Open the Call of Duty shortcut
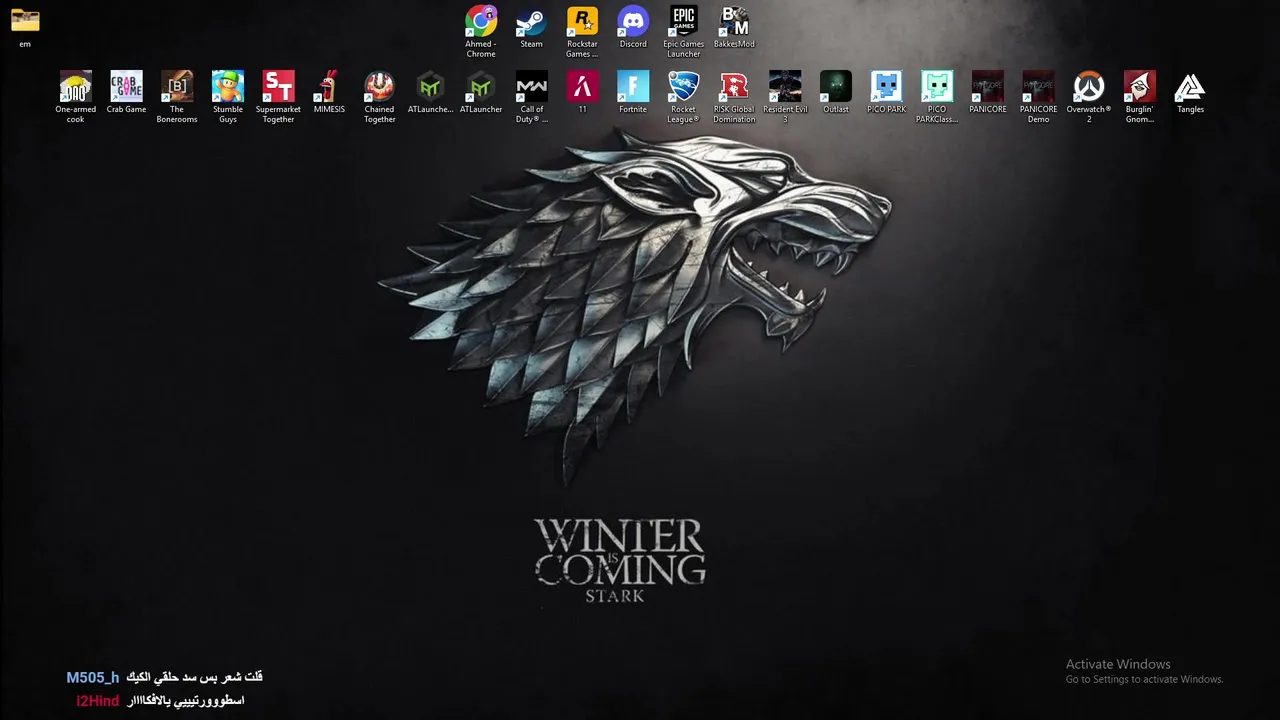This screenshot has height=720, width=1280. tap(531, 86)
